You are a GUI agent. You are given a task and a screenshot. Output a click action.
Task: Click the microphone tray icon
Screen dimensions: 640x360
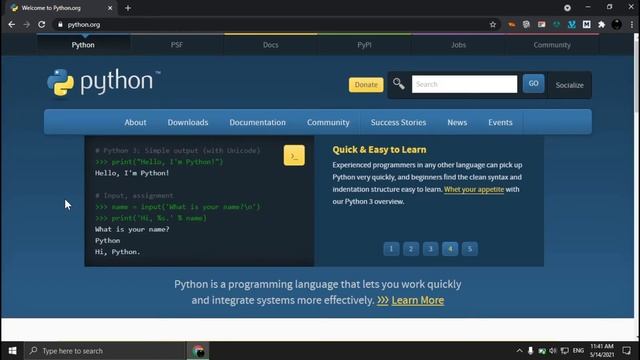point(530,351)
